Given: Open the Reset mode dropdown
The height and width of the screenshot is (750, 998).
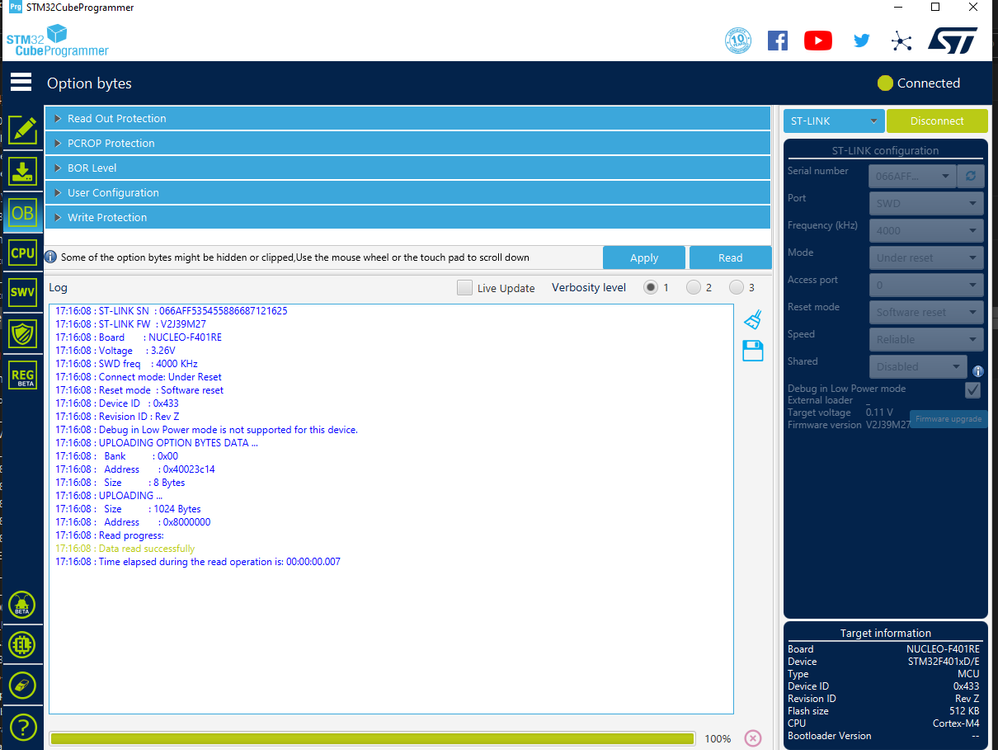Looking at the screenshot, I should [x=926, y=312].
